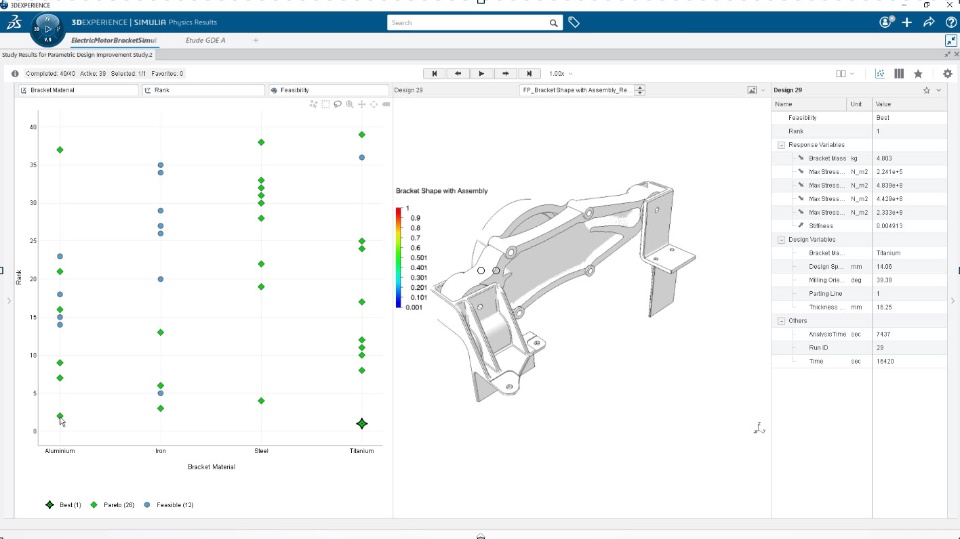The height and width of the screenshot is (539, 960).
Task: Select the best Titanium design point
Action: point(362,423)
